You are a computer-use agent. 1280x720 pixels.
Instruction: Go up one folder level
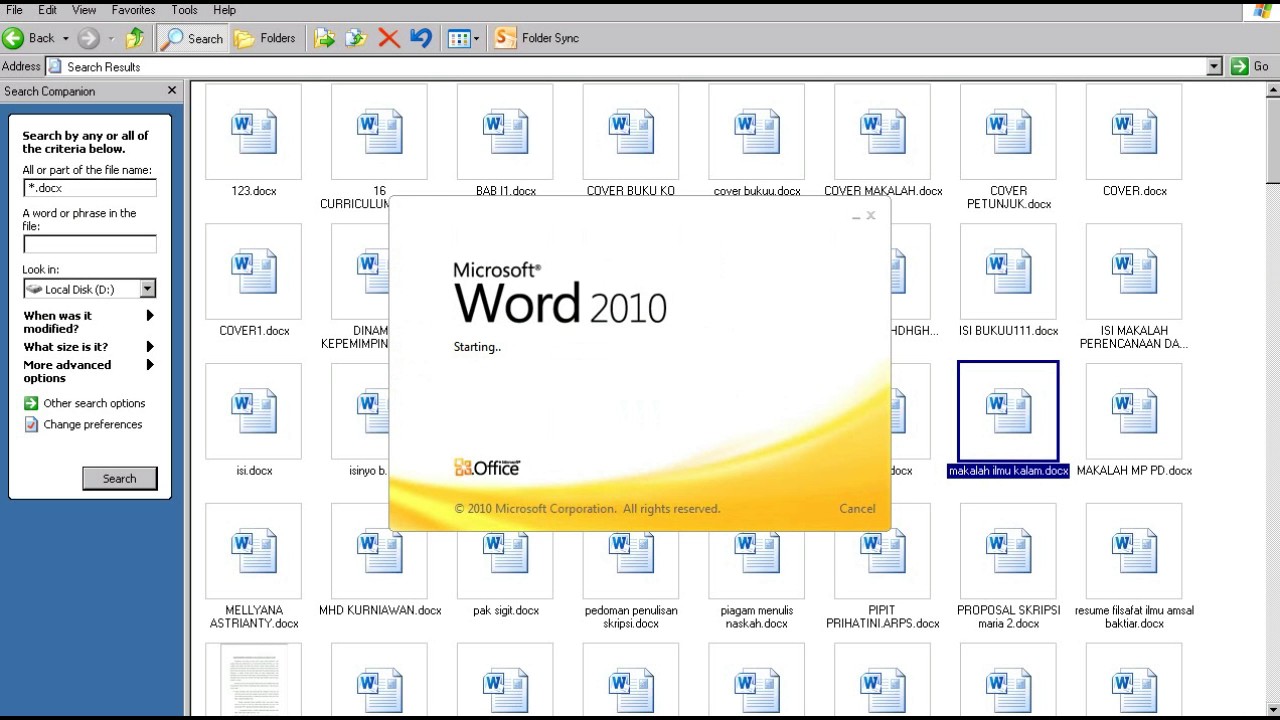(134, 38)
